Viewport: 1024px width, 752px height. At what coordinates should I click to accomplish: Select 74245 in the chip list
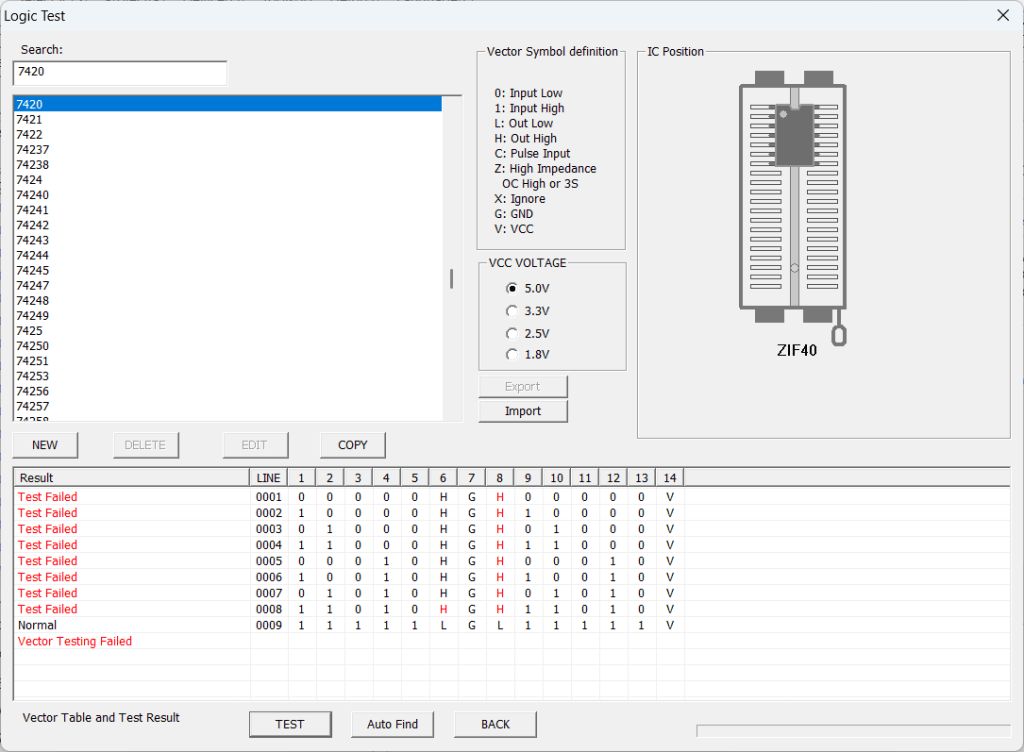pos(32,270)
